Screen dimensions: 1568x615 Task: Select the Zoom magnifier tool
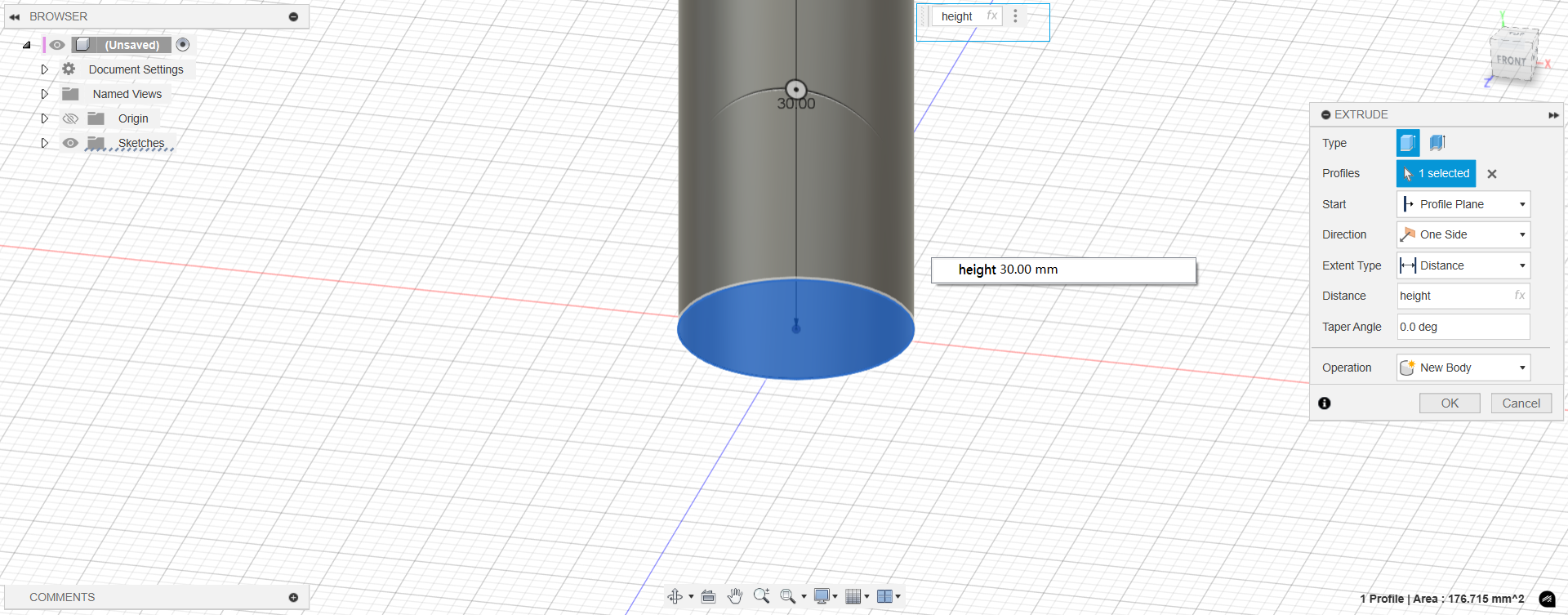click(761, 596)
